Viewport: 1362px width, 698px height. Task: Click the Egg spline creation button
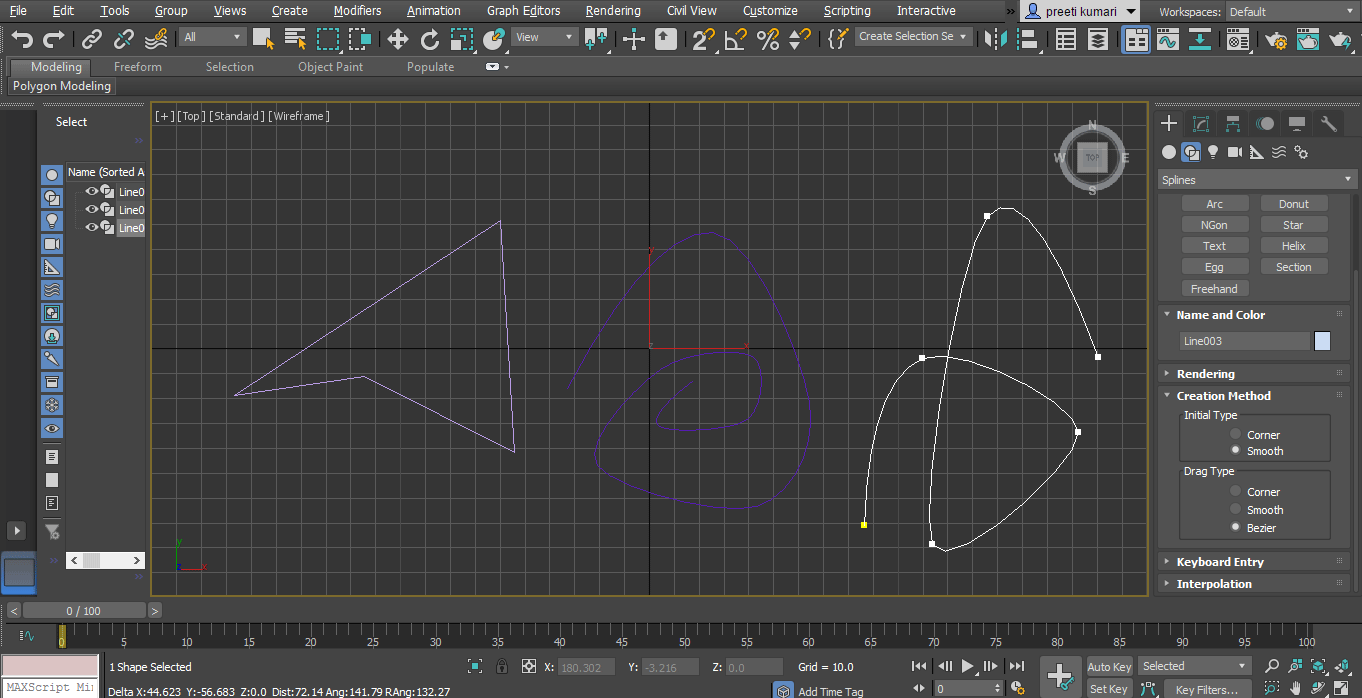click(1215, 266)
